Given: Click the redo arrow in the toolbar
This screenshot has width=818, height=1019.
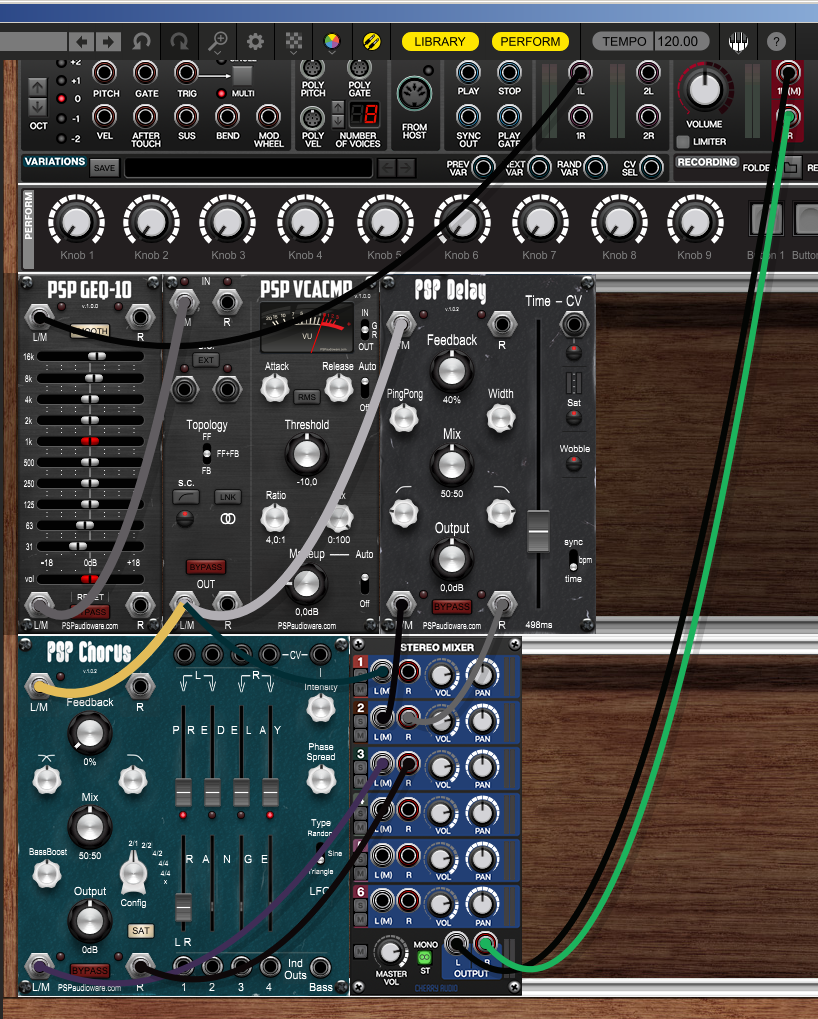Looking at the screenshot, I should pyautogui.click(x=179, y=42).
